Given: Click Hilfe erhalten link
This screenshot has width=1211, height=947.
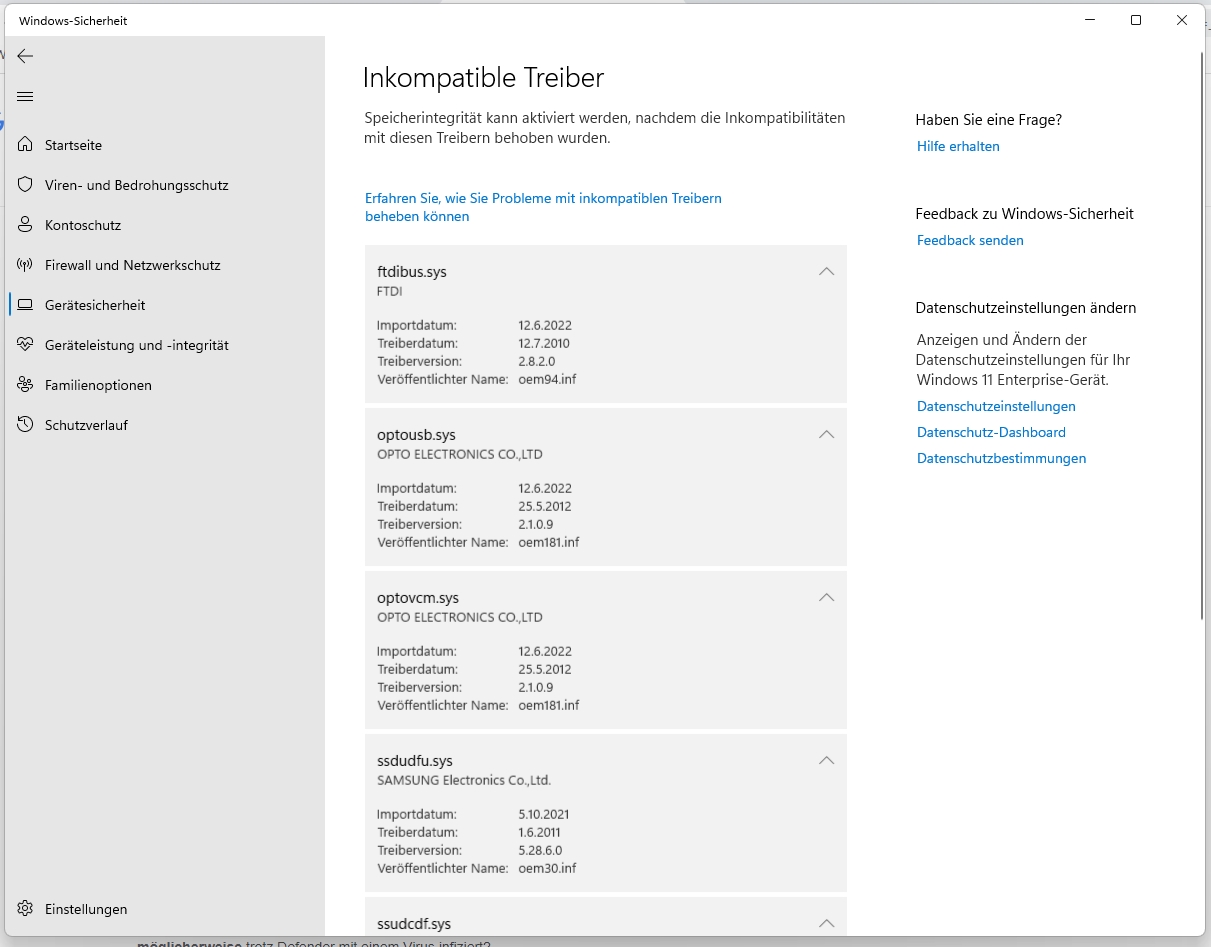Looking at the screenshot, I should (x=958, y=146).
